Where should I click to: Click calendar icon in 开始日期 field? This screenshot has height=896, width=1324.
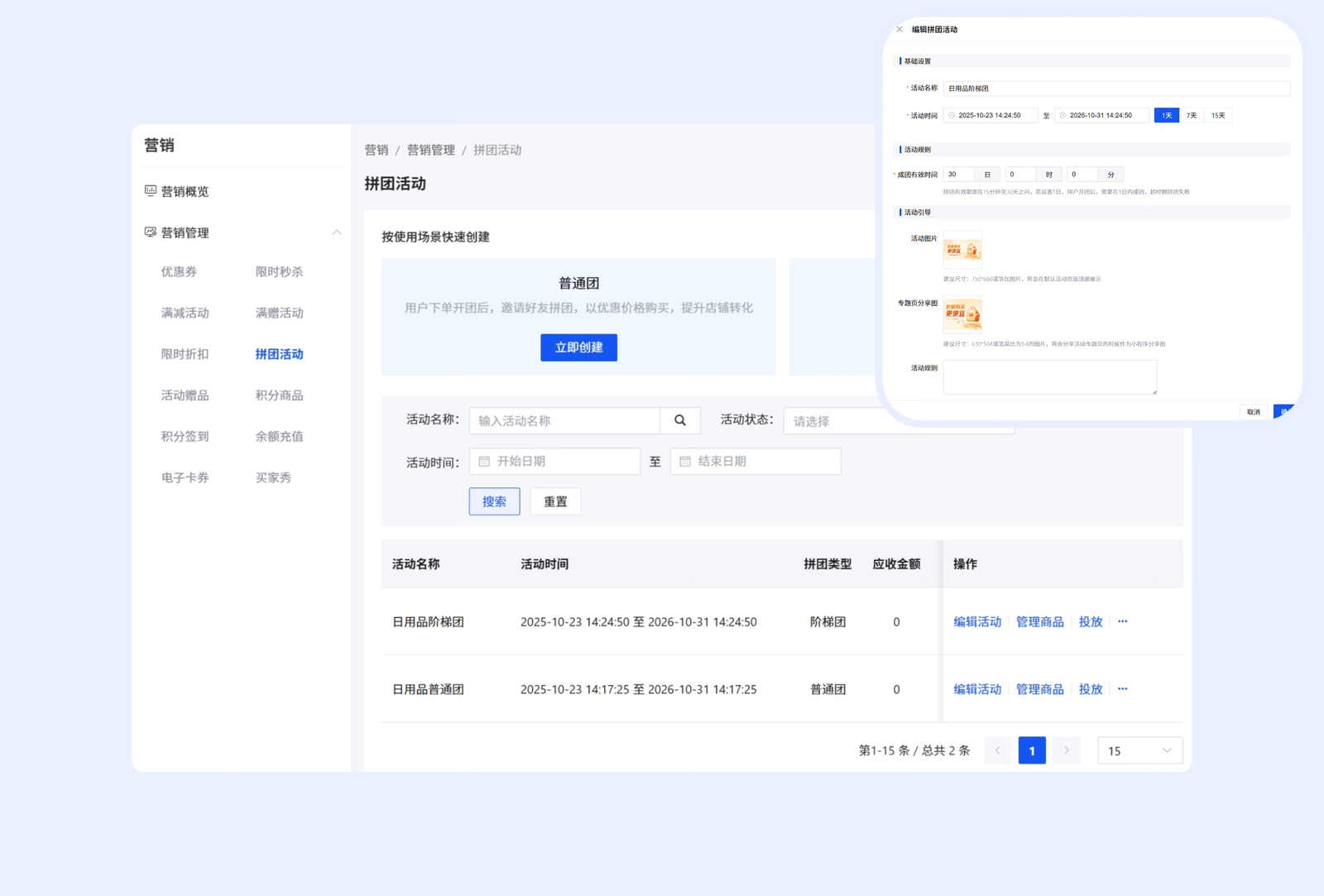(485, 462)
